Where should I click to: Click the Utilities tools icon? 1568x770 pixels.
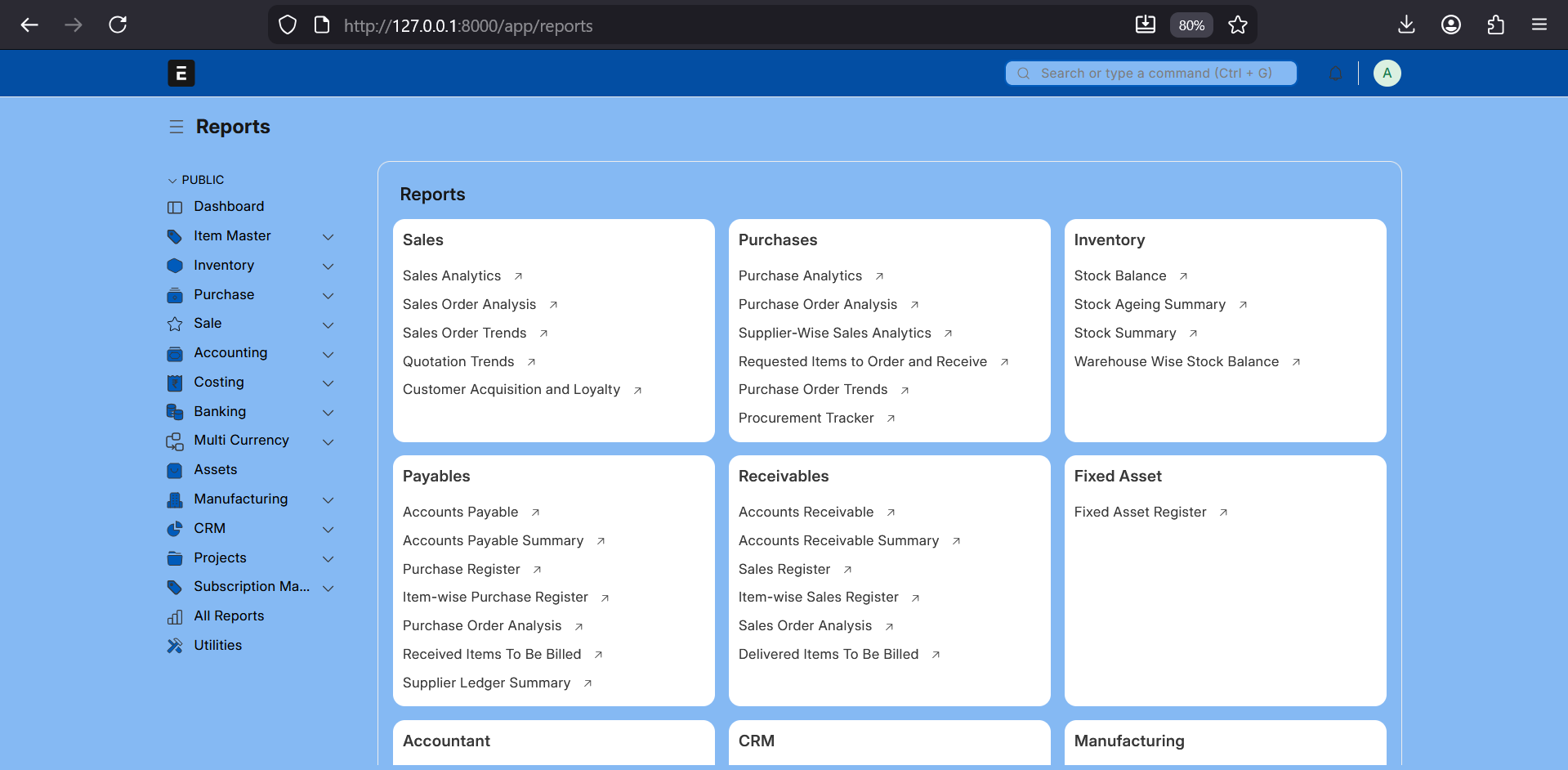175,646
